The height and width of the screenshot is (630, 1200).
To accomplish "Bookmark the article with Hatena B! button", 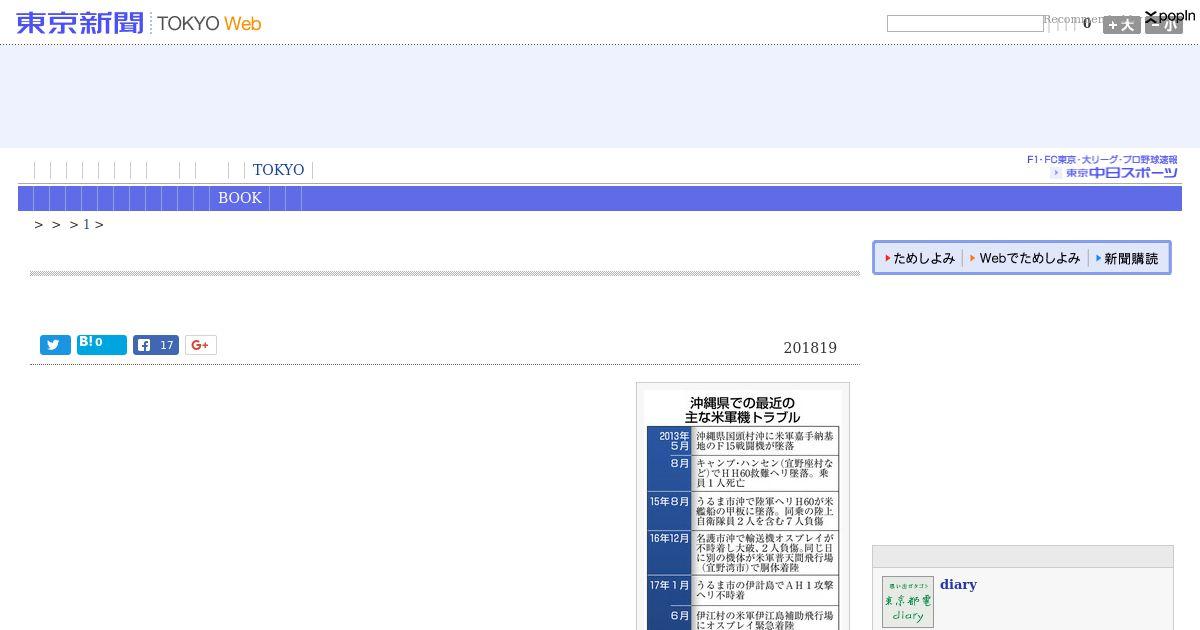I will pyautogui.click(x=102, y=345).
